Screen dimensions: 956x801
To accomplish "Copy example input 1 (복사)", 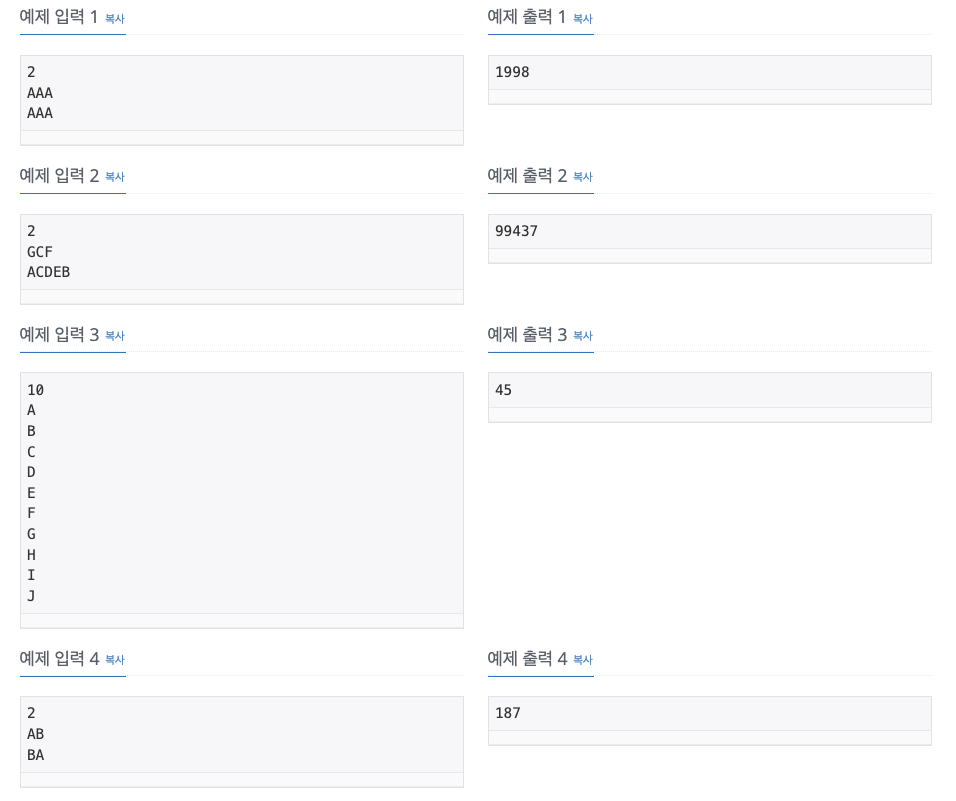I will tap(115, 19).
